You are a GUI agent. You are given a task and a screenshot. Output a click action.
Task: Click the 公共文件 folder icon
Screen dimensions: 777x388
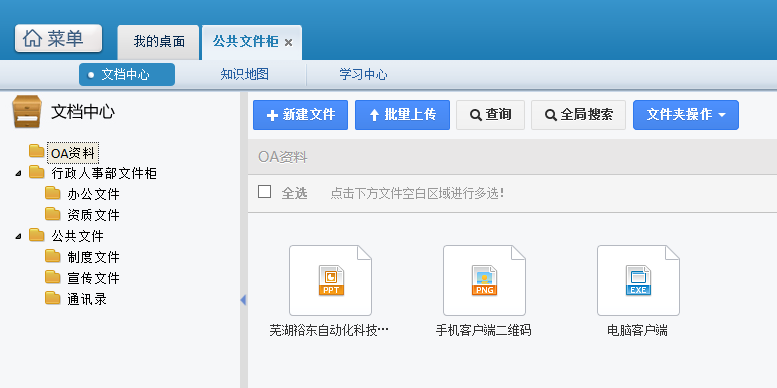click(x=37, y=234)
